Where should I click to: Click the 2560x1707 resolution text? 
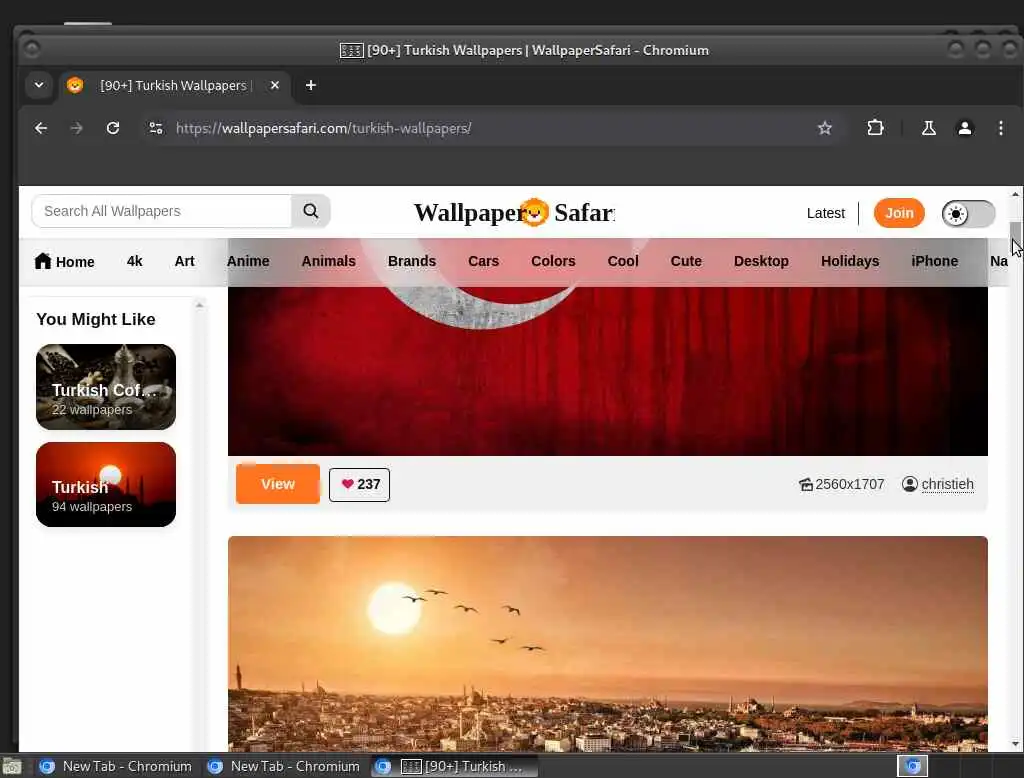(850, 484)
